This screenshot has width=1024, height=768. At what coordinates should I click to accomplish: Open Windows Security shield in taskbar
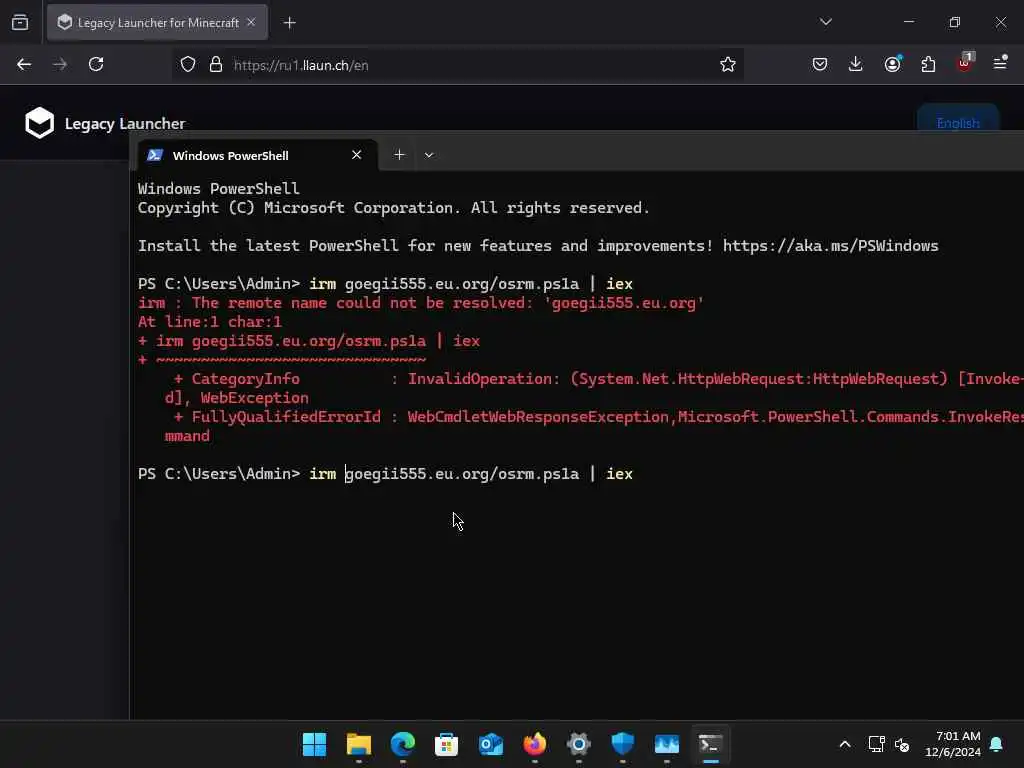622,744
